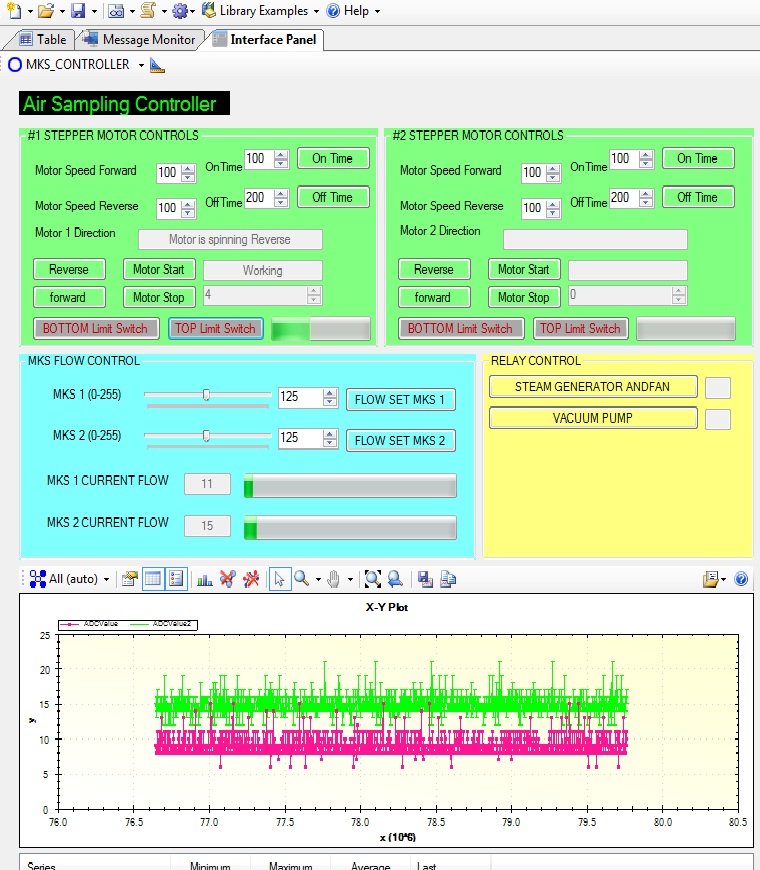Toggle the arrow pointer cursor mode in plot toolbar

point(280,578)
